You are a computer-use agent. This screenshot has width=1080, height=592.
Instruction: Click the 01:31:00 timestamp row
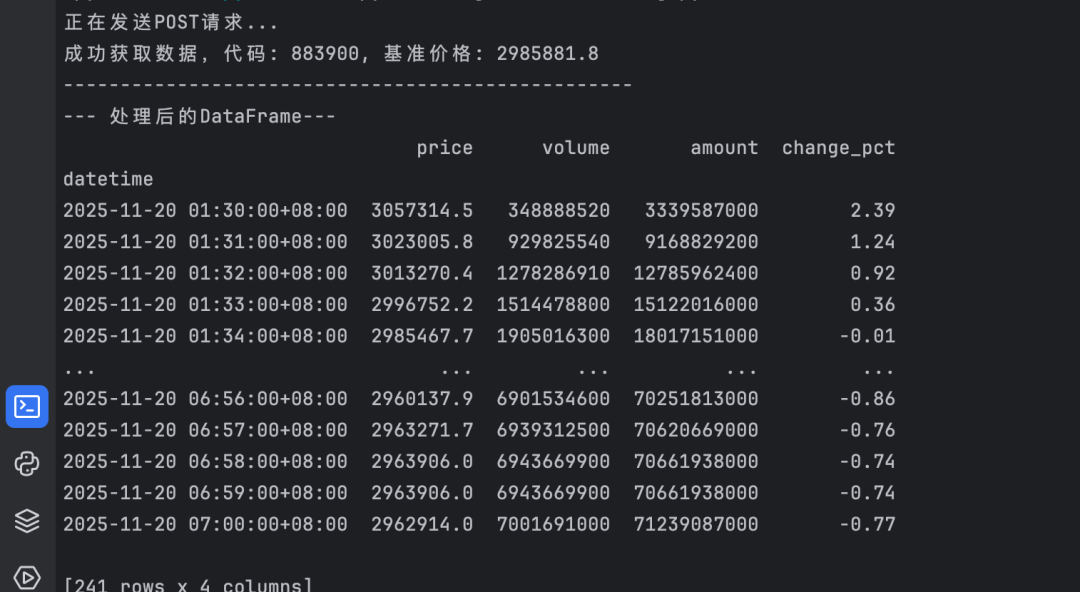205,242
